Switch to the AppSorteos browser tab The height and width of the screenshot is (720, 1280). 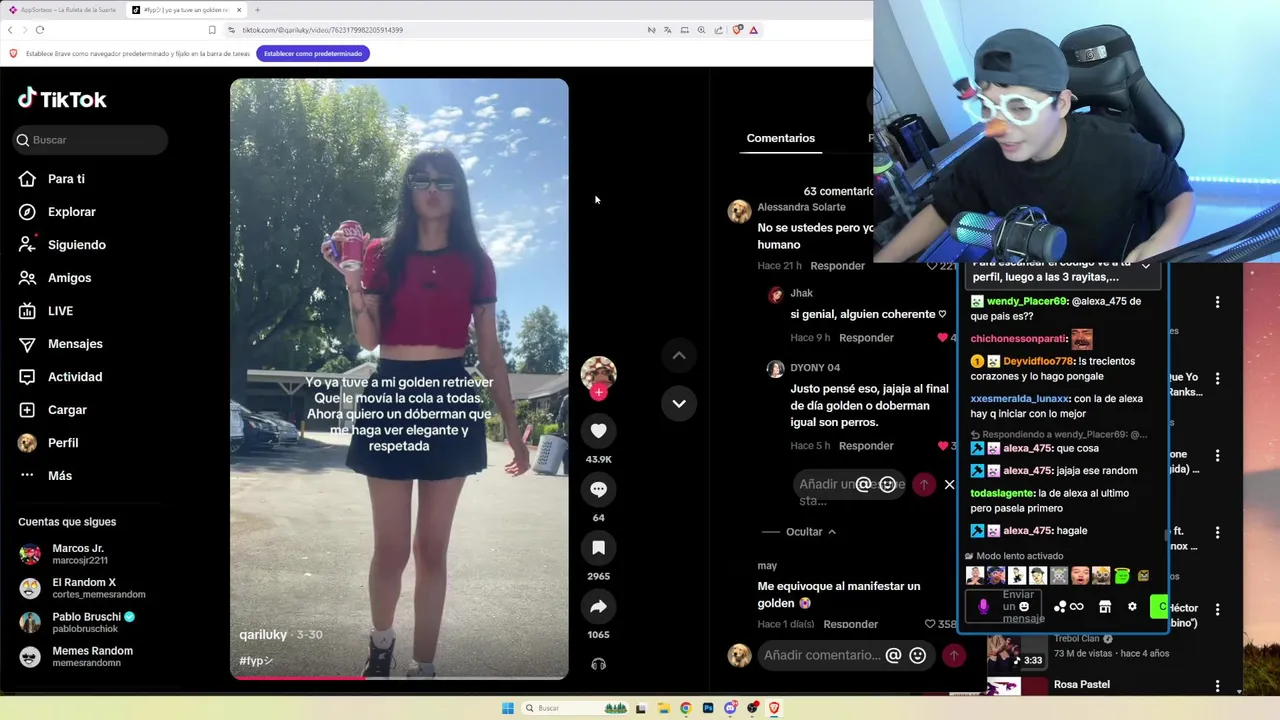click(62, 10)
